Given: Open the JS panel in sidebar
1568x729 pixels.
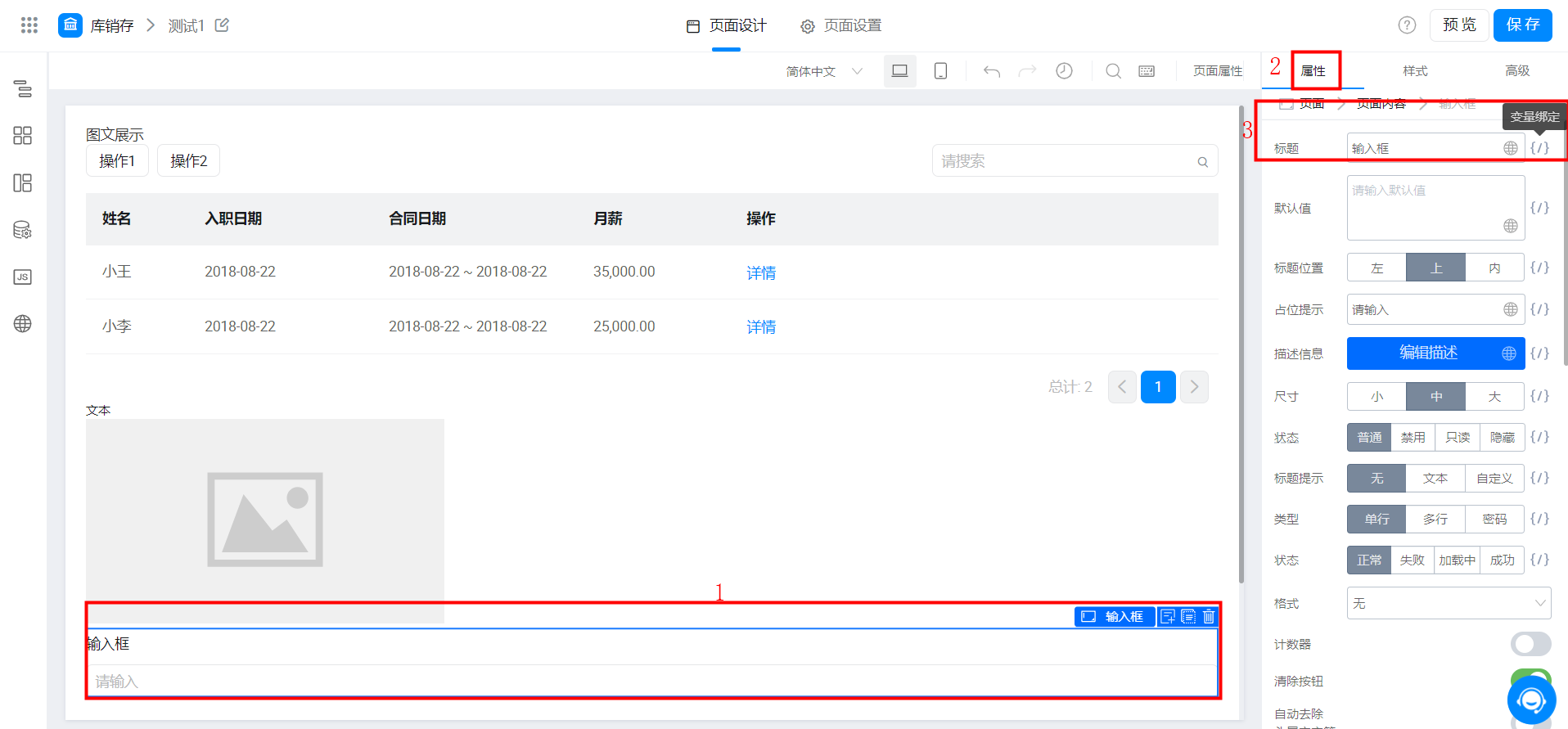Looking at the screenshot, I should click(x=23, y=277).
